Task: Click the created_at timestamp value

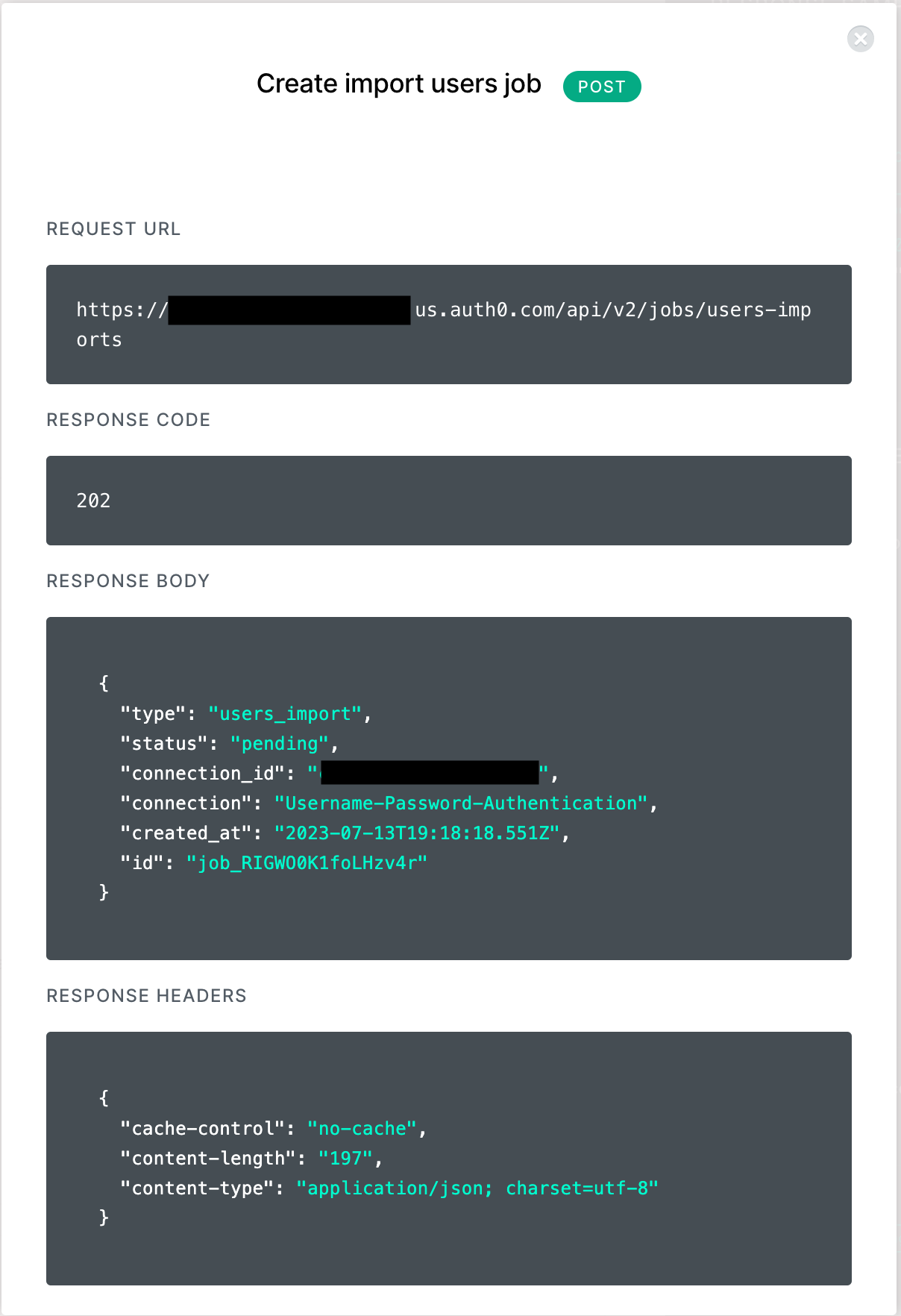Action: click(x=420, y=833)
